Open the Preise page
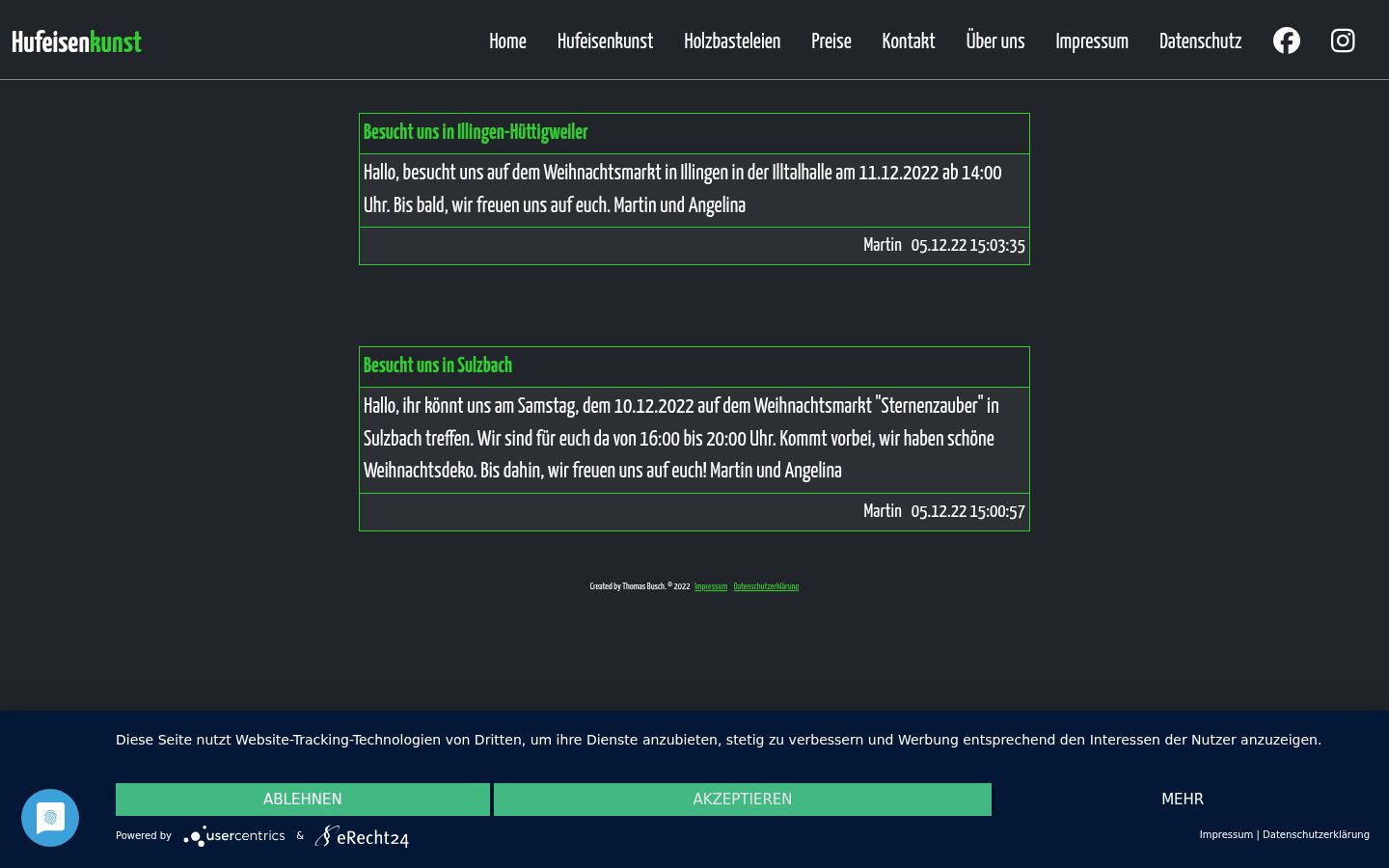The width and height of the screenshot is (1389, 868). coord(831,41)
